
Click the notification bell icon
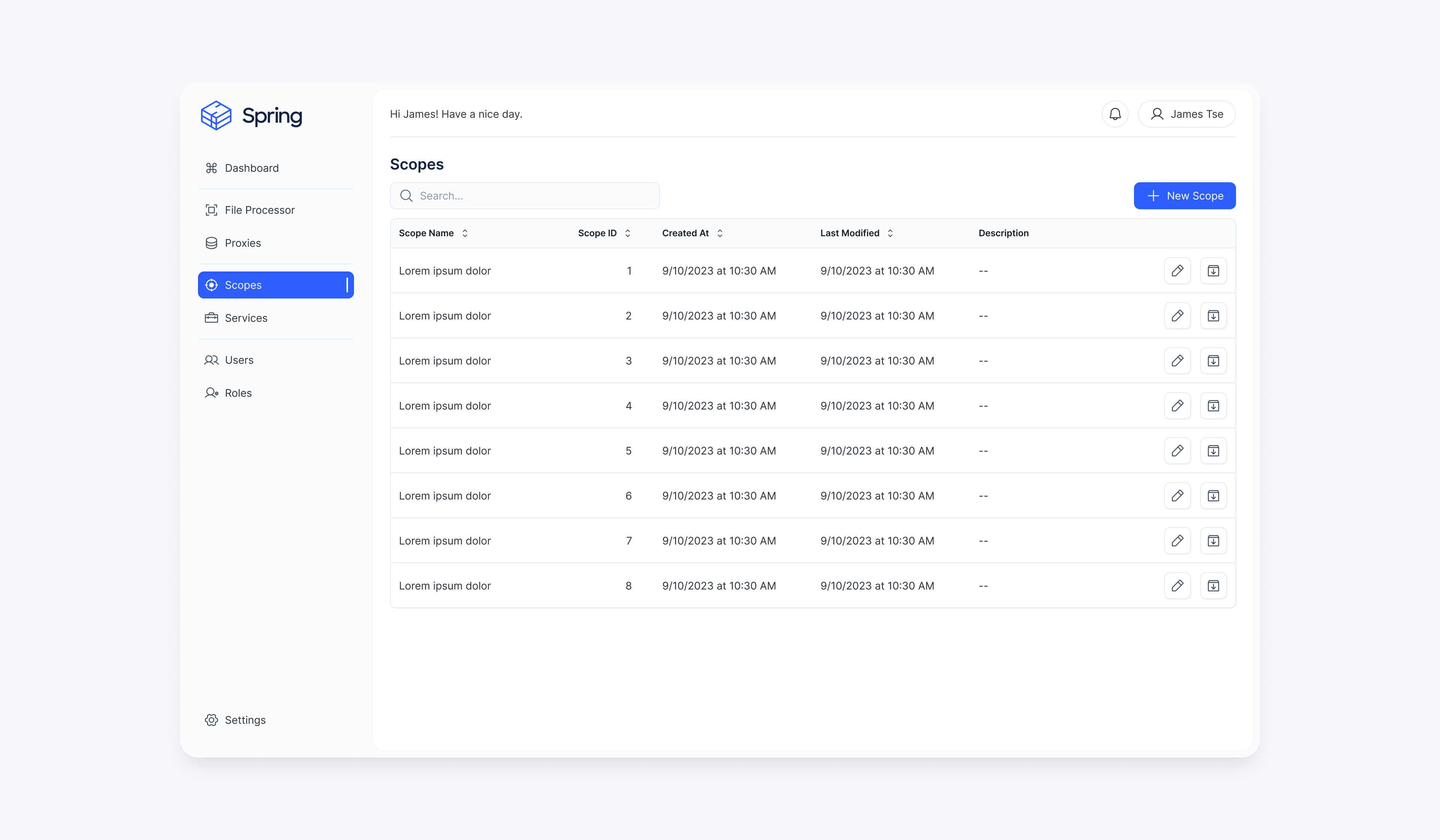tap(1115, 114)
